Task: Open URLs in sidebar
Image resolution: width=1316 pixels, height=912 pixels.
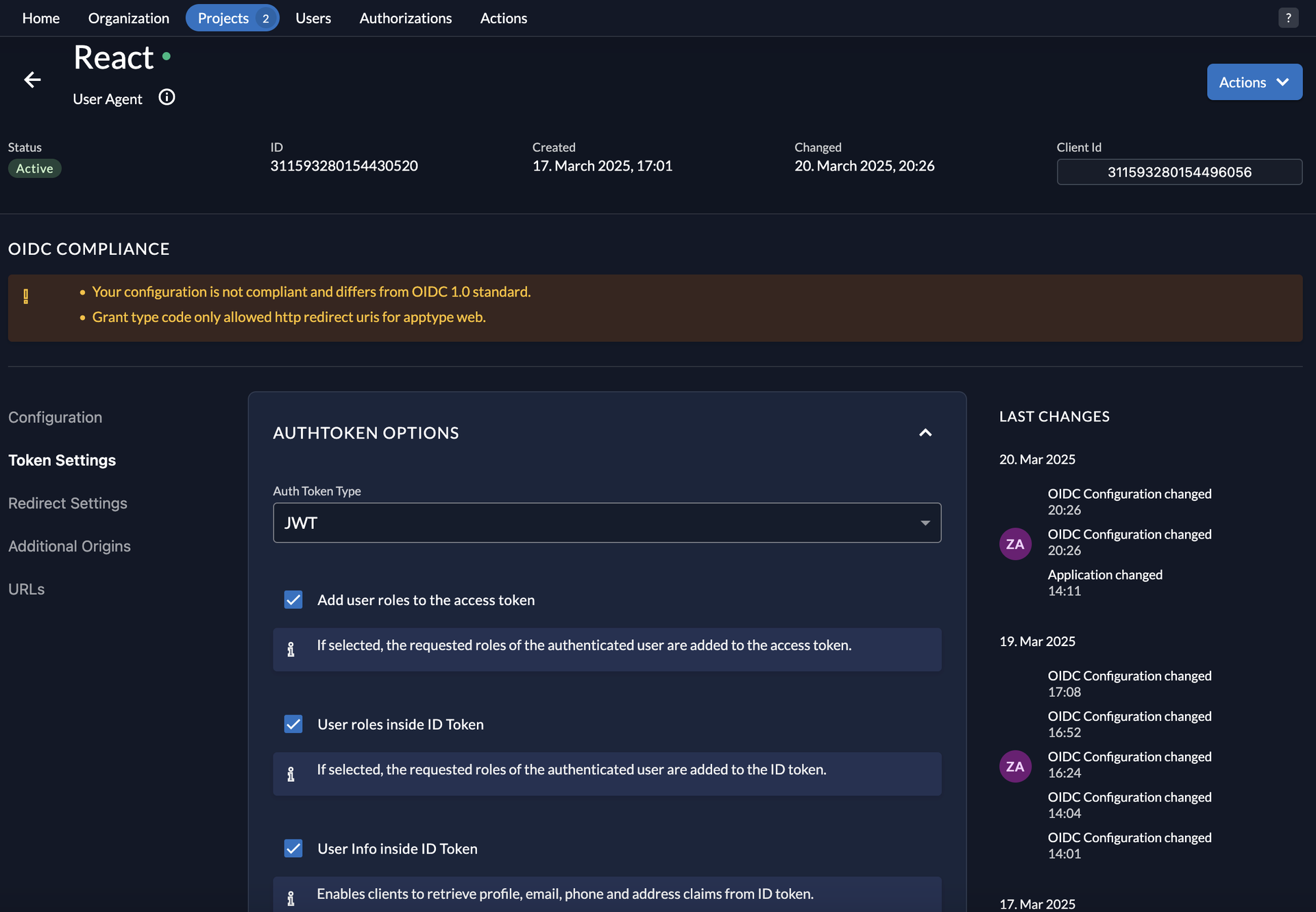Action: tap(26, 589)
